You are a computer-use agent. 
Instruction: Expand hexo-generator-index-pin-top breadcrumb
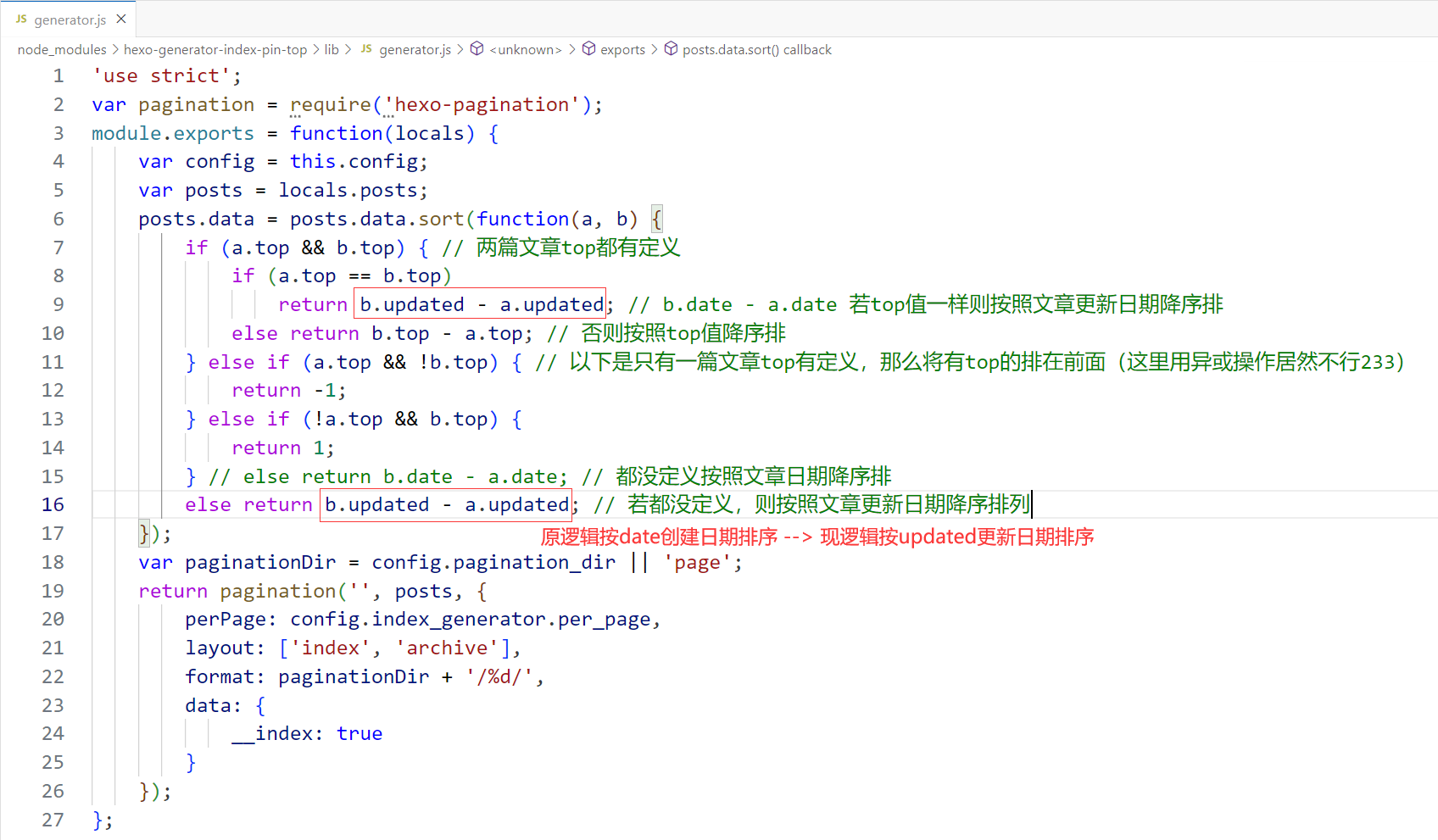215,50
